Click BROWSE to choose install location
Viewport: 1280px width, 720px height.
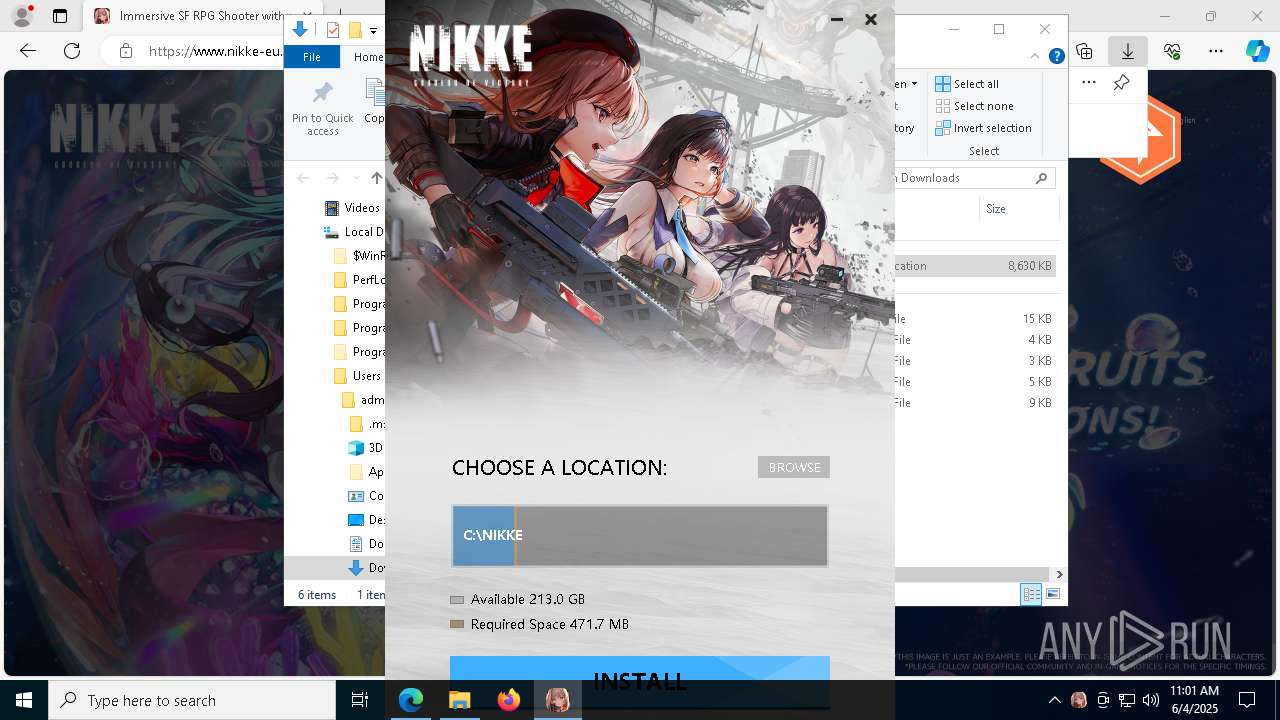794,467
